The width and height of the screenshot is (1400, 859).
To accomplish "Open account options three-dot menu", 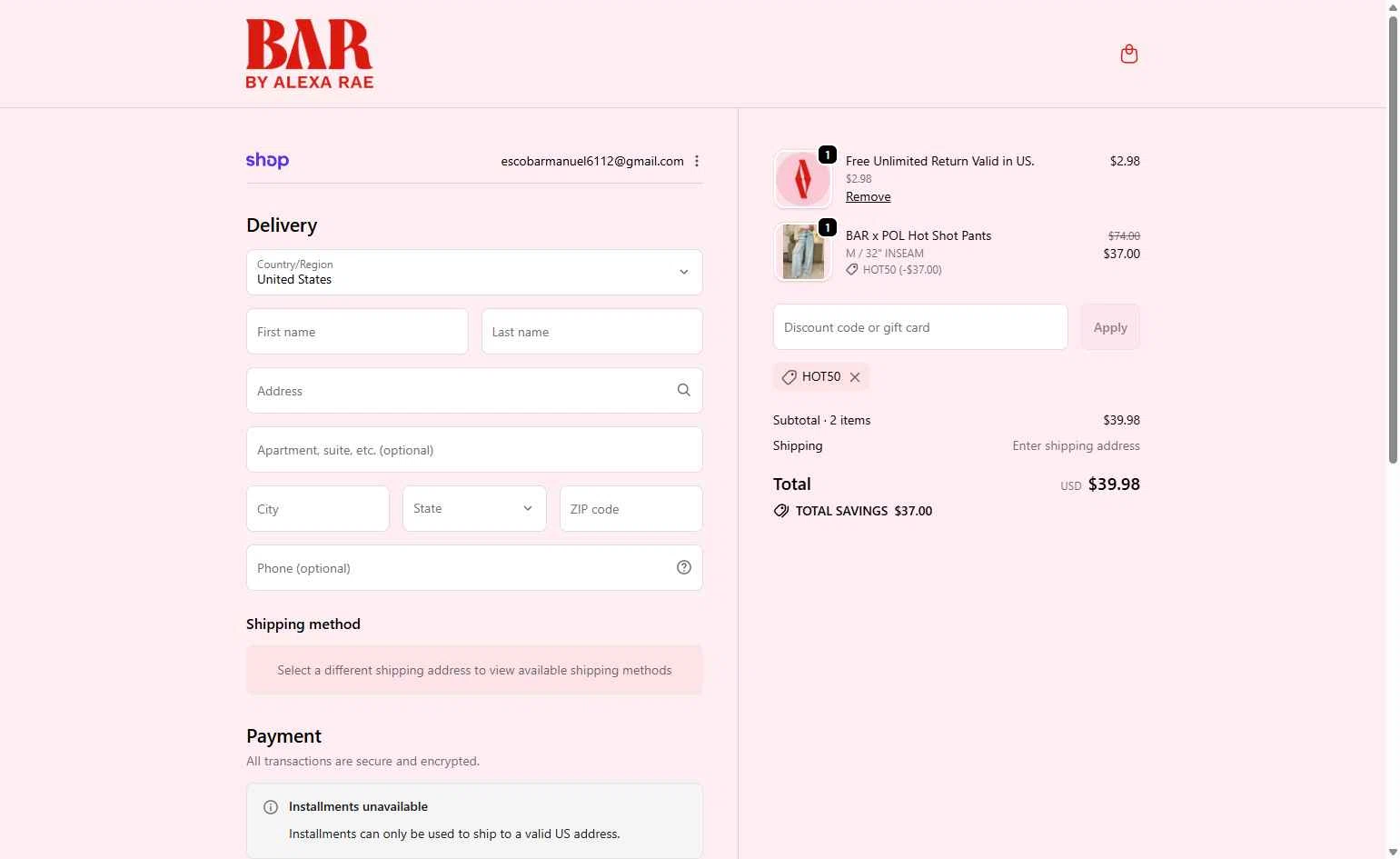I will [x=697, y=161].
